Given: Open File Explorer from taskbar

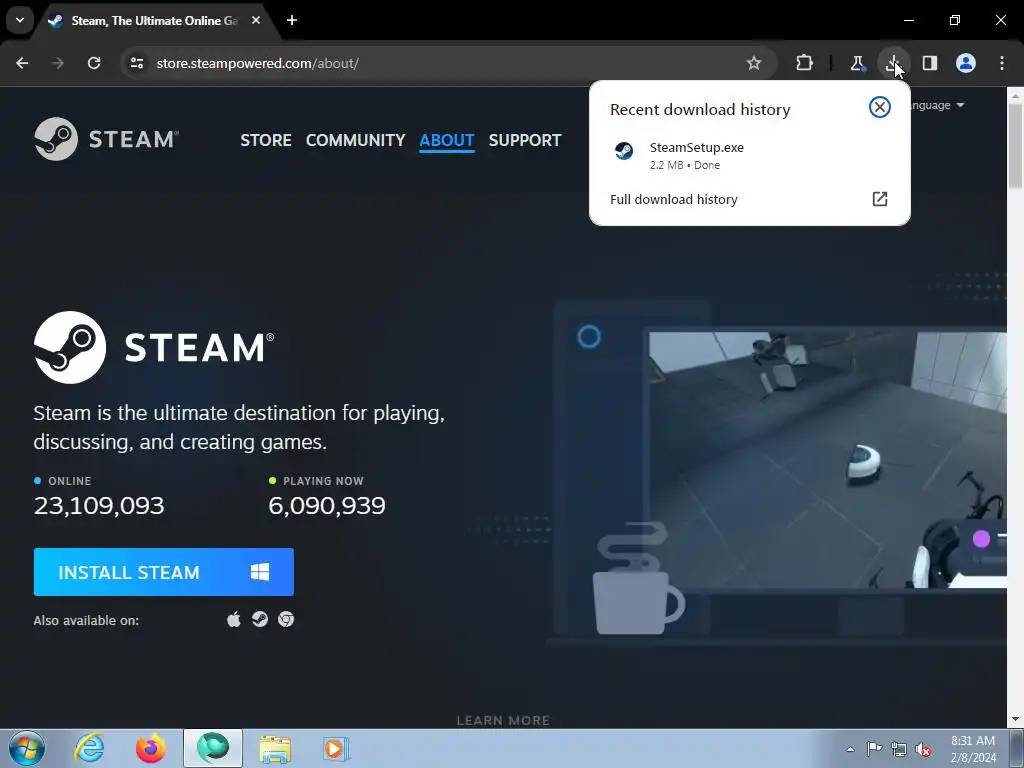Looking at the screenshot, I should [275, 748].
